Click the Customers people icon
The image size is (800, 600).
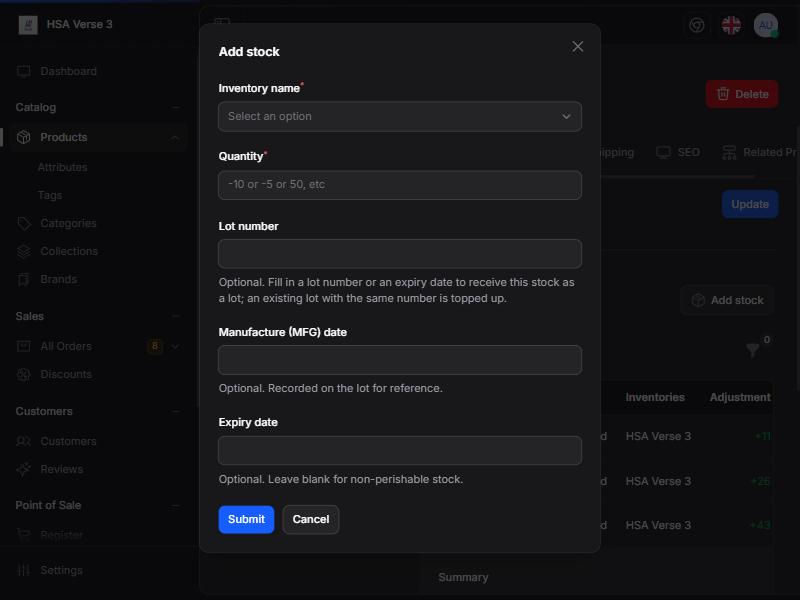coord(23,441)
